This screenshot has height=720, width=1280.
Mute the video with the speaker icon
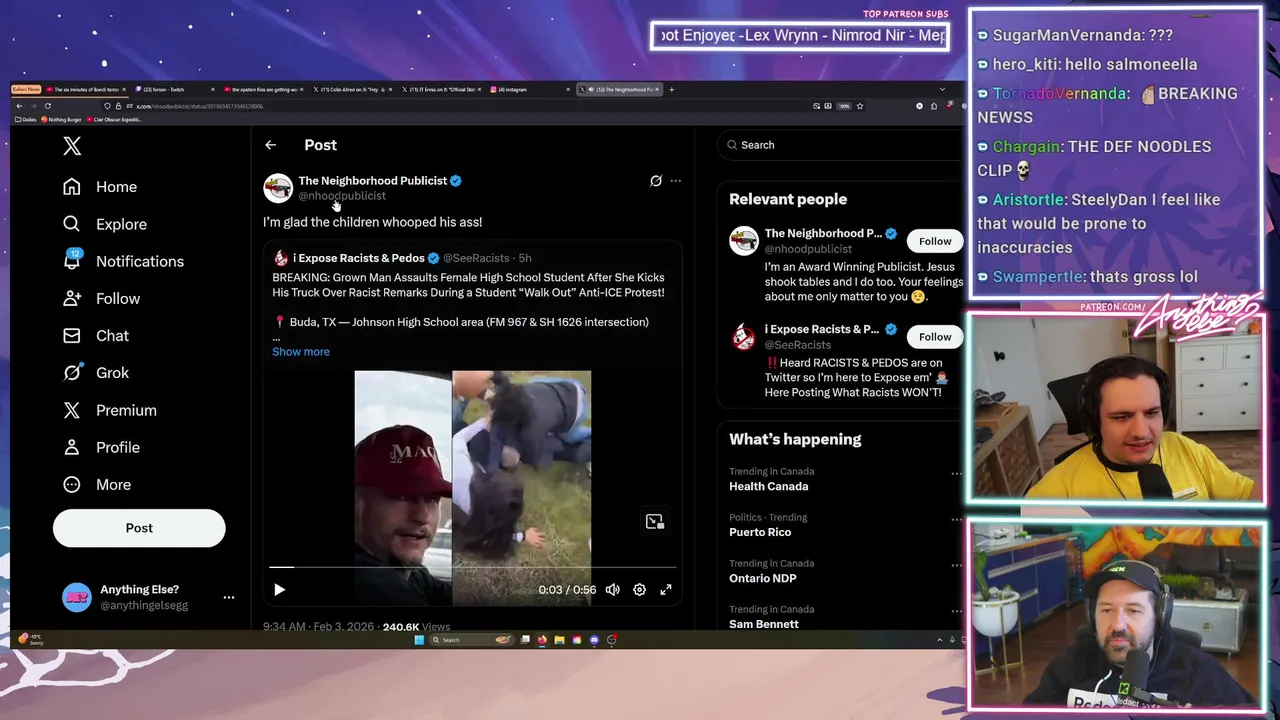pyautogui.click(x=613, y=590)
